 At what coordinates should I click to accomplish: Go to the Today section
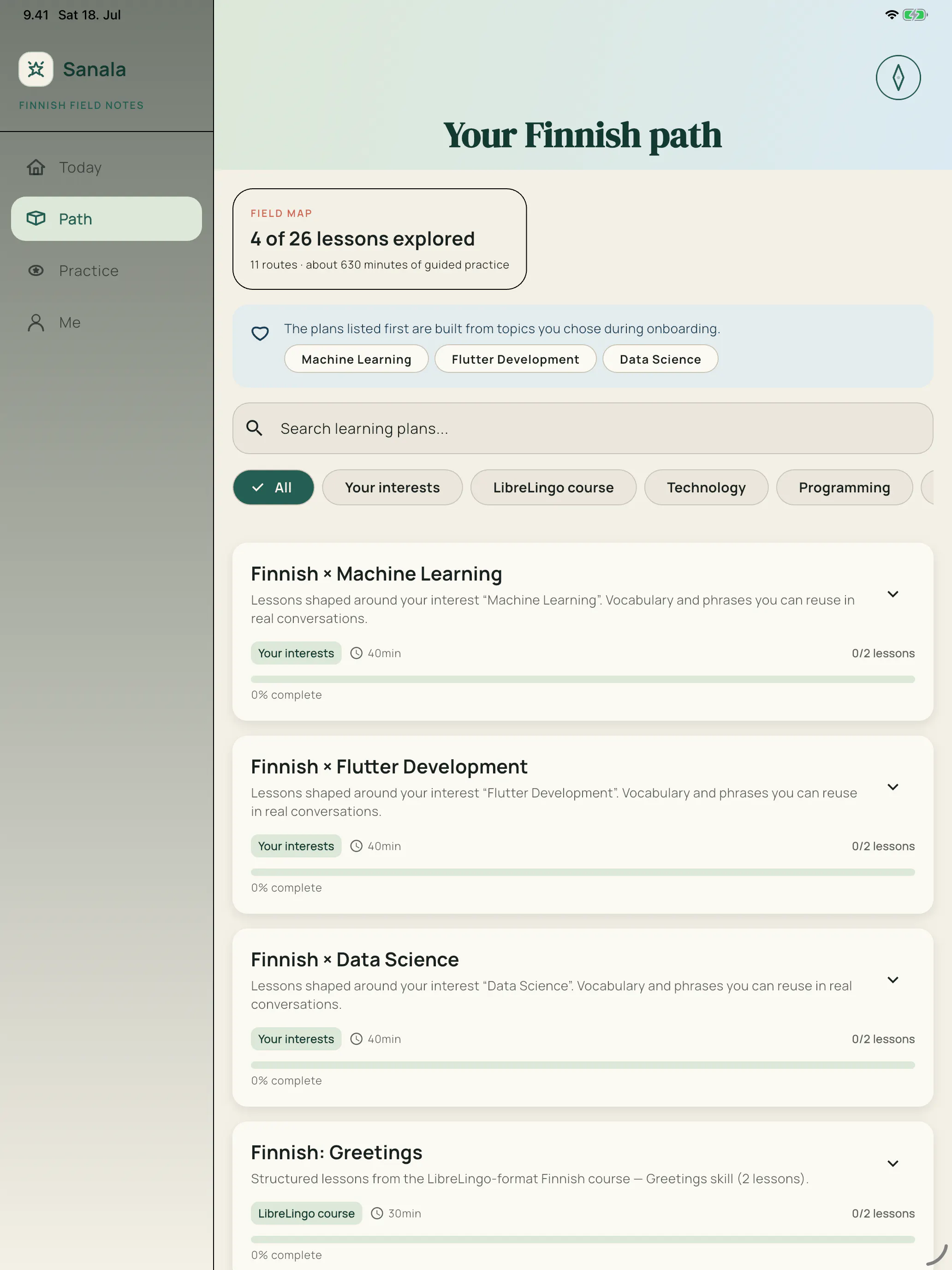coord(106,167)
